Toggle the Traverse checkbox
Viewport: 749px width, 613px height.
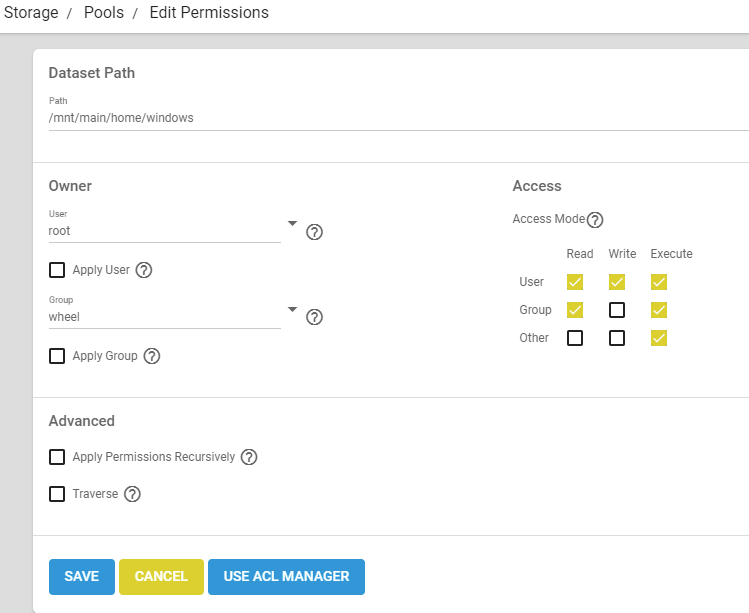point(57,494)
